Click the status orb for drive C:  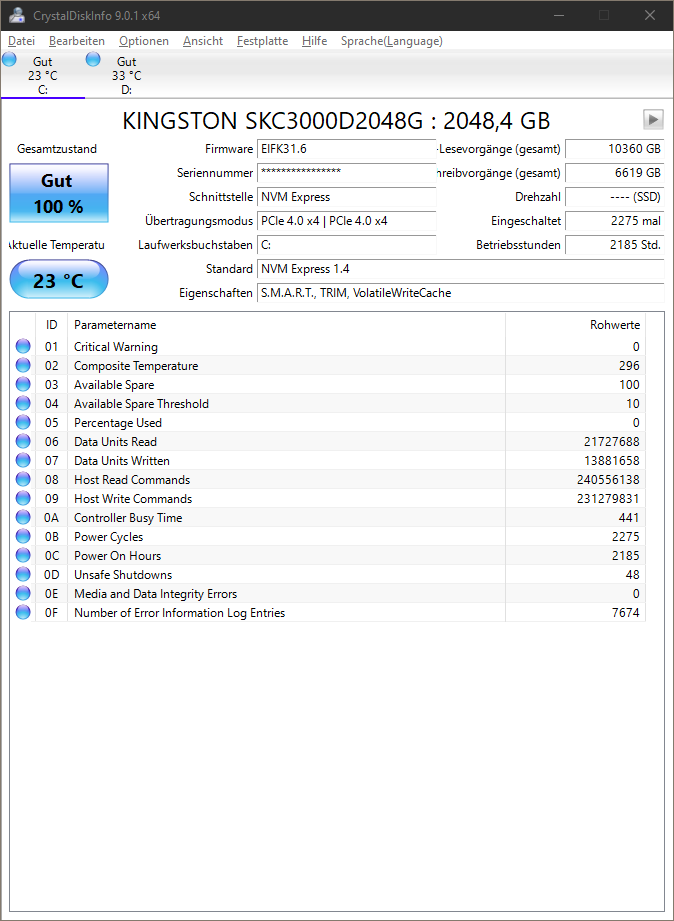[9, 59]
